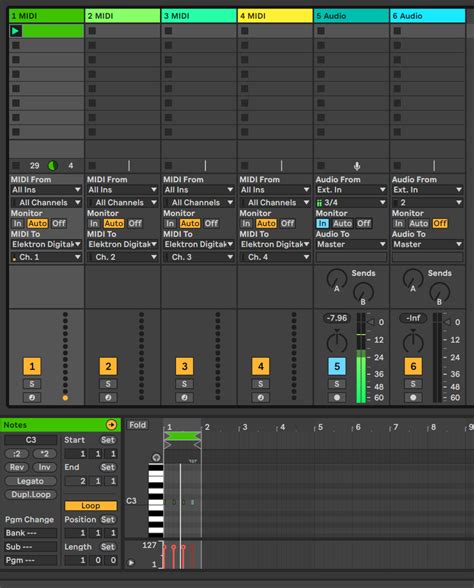Select the 4 MIDI track header
Screen dimensions: 474x588
[275, 16]
